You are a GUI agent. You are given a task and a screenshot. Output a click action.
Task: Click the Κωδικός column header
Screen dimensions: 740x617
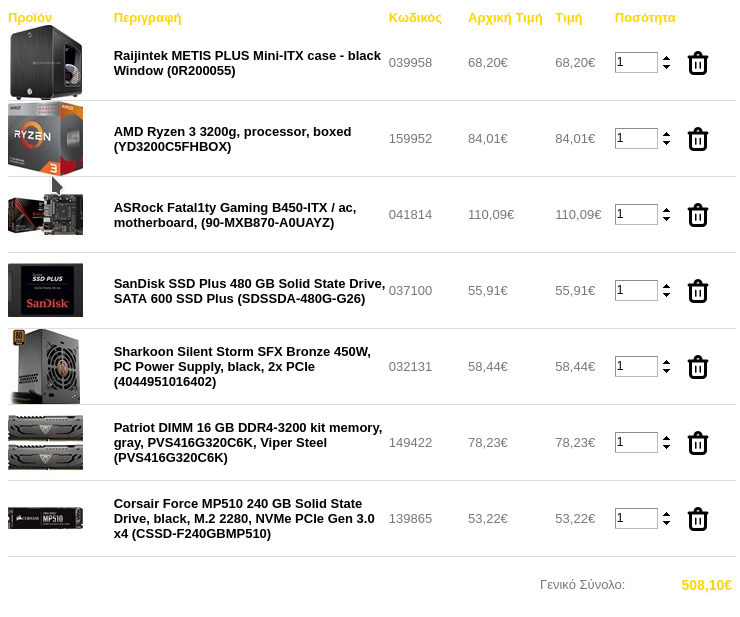pyautogui.click(x=415, y=18)
